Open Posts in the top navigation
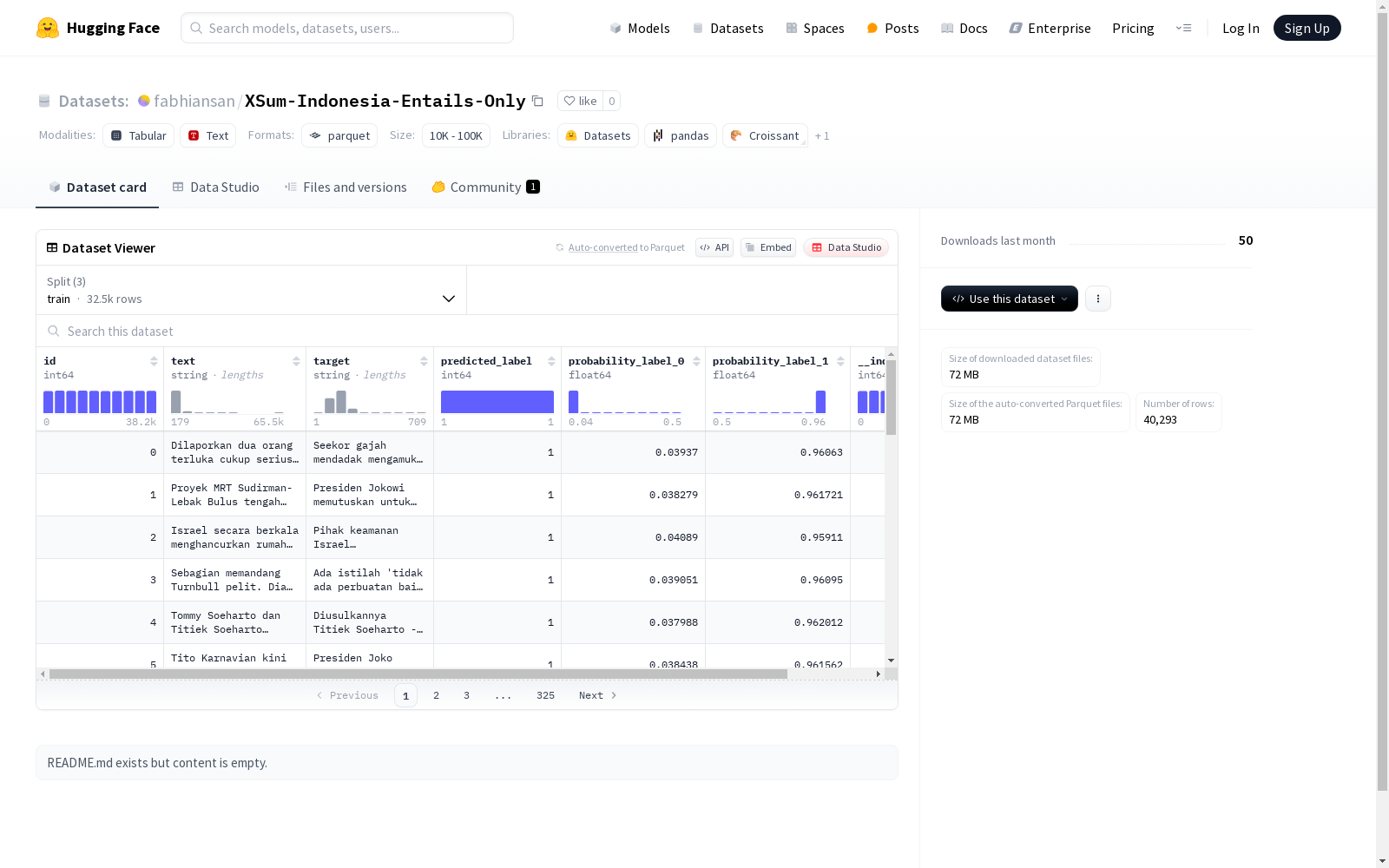 pos(893,28)
